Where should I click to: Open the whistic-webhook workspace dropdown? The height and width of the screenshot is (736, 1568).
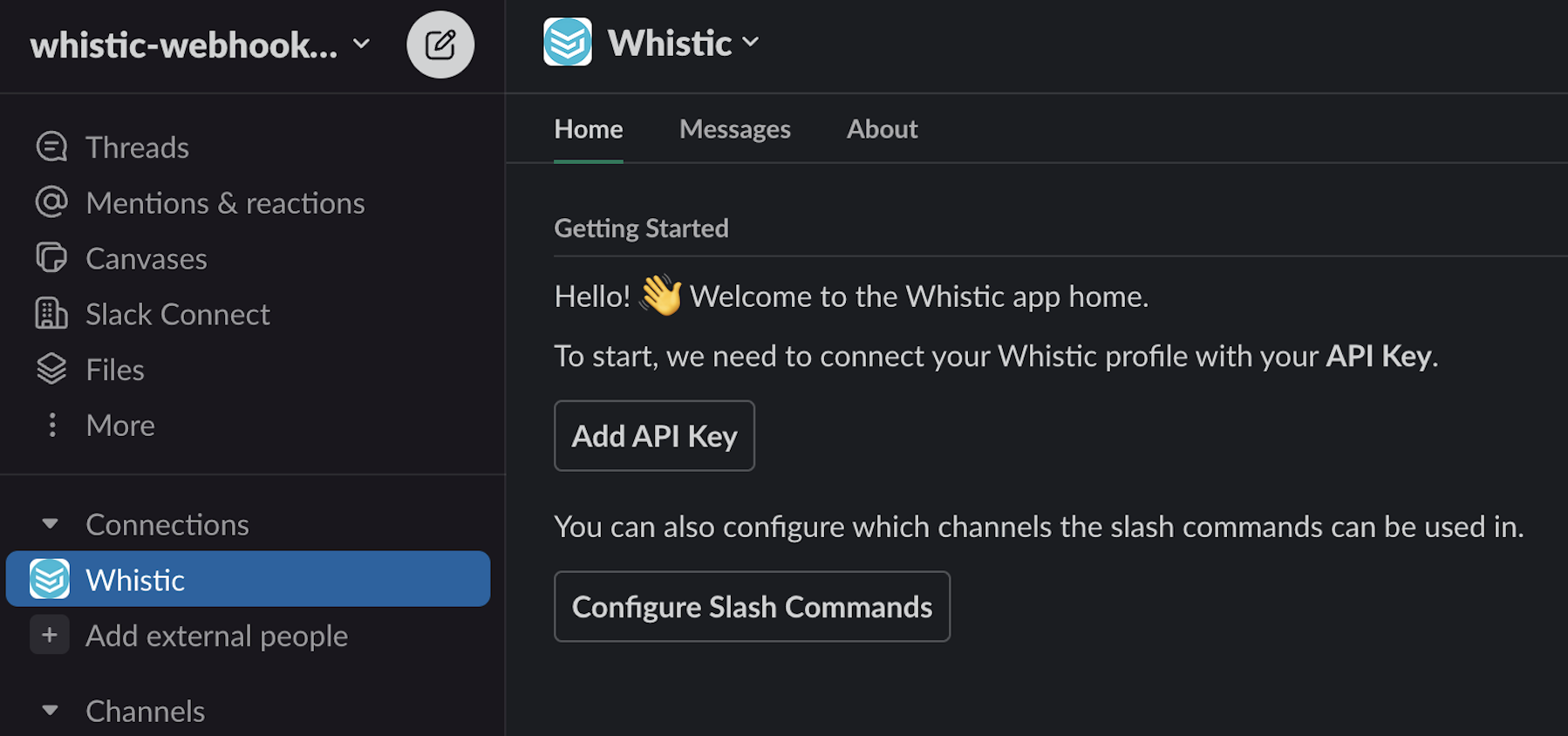tap(201, 44)
